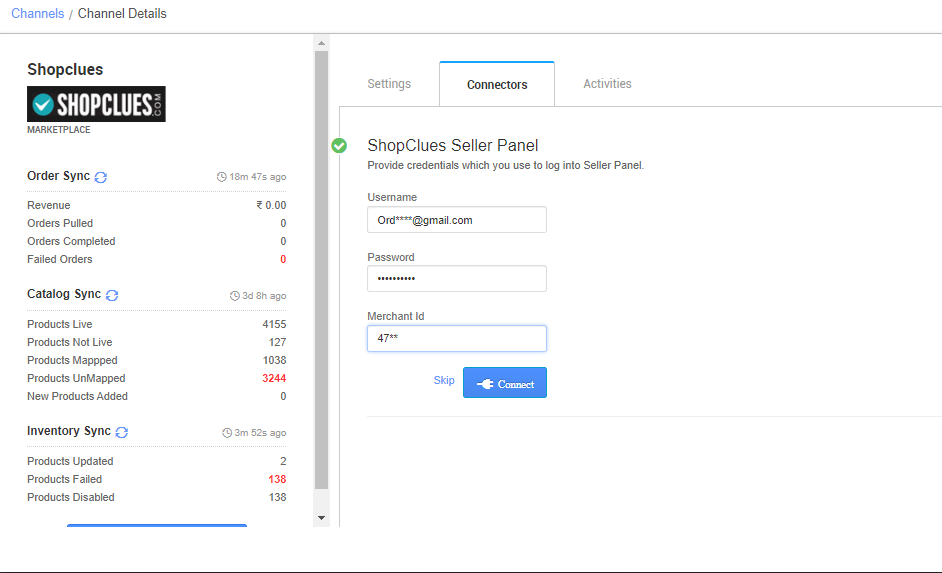The height and width of the screenshot is (573, 942).
Task: Click the '18m 47s ago' timestamp
Action: click(x=258, y=177)
